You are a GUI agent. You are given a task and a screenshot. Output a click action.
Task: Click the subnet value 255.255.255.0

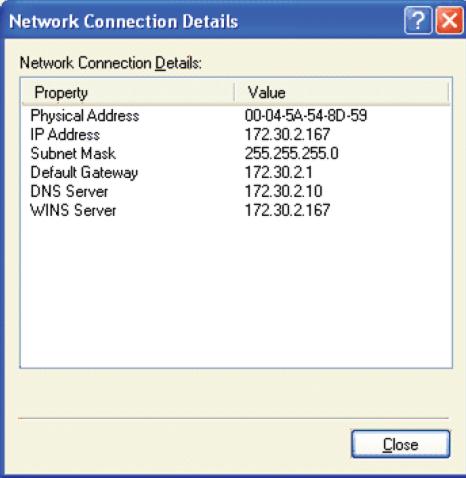291,154
